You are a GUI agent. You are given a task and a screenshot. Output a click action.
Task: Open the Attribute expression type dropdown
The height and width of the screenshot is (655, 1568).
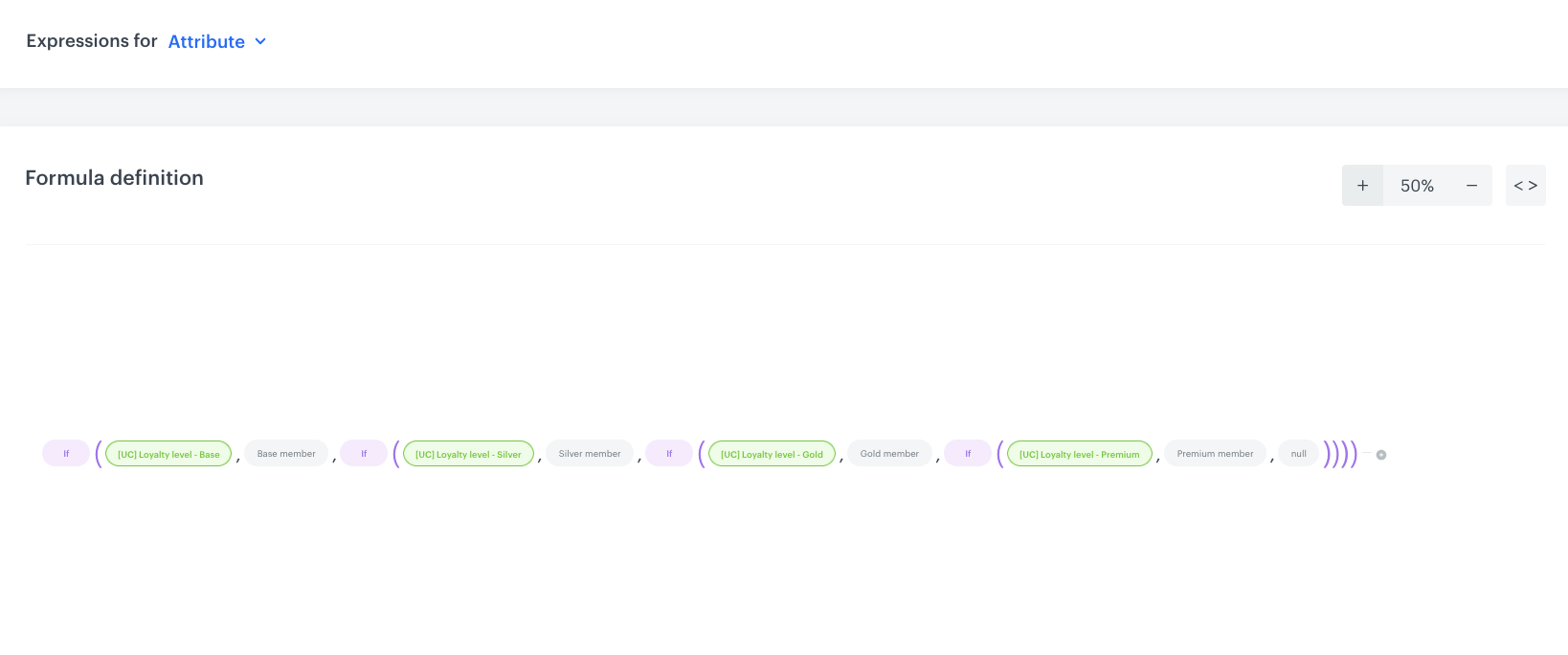click(207, 41)
